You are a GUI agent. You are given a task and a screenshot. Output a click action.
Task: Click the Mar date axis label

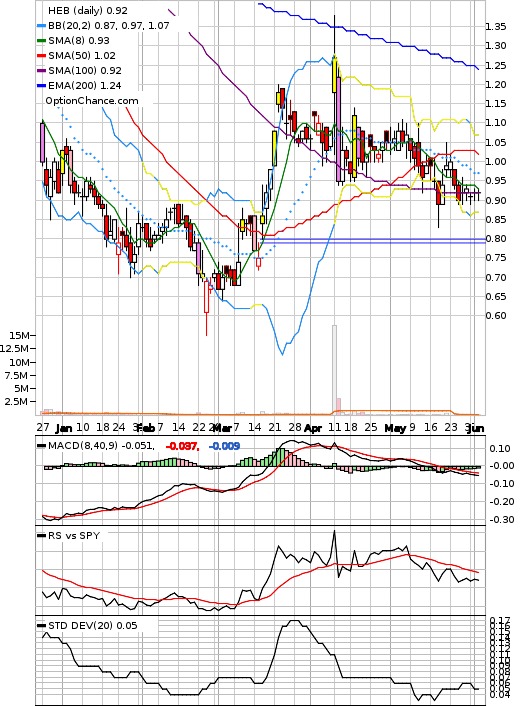(222, 428)
